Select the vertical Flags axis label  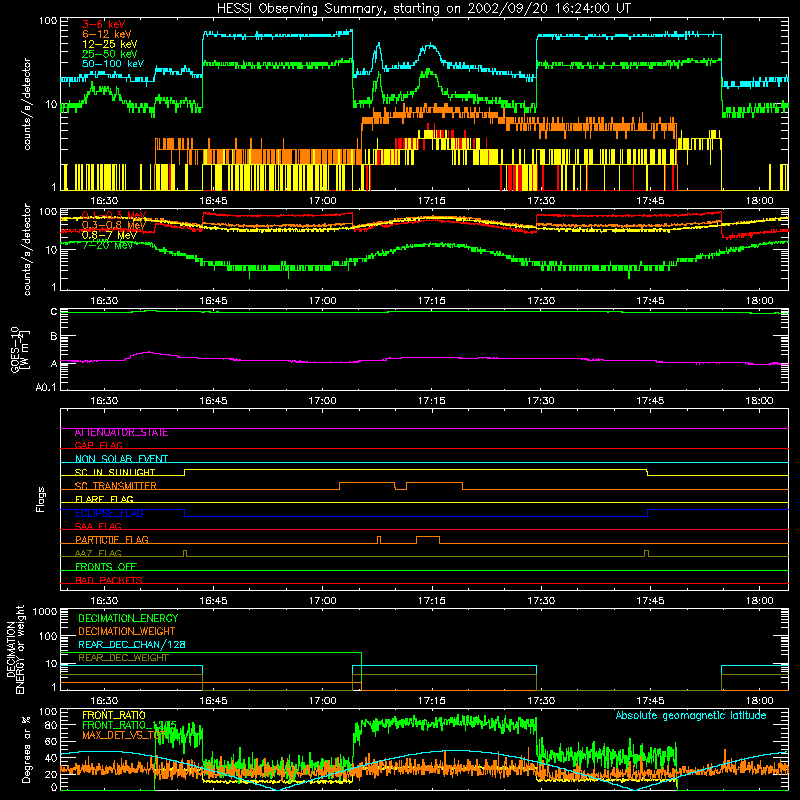click(41, 499)
